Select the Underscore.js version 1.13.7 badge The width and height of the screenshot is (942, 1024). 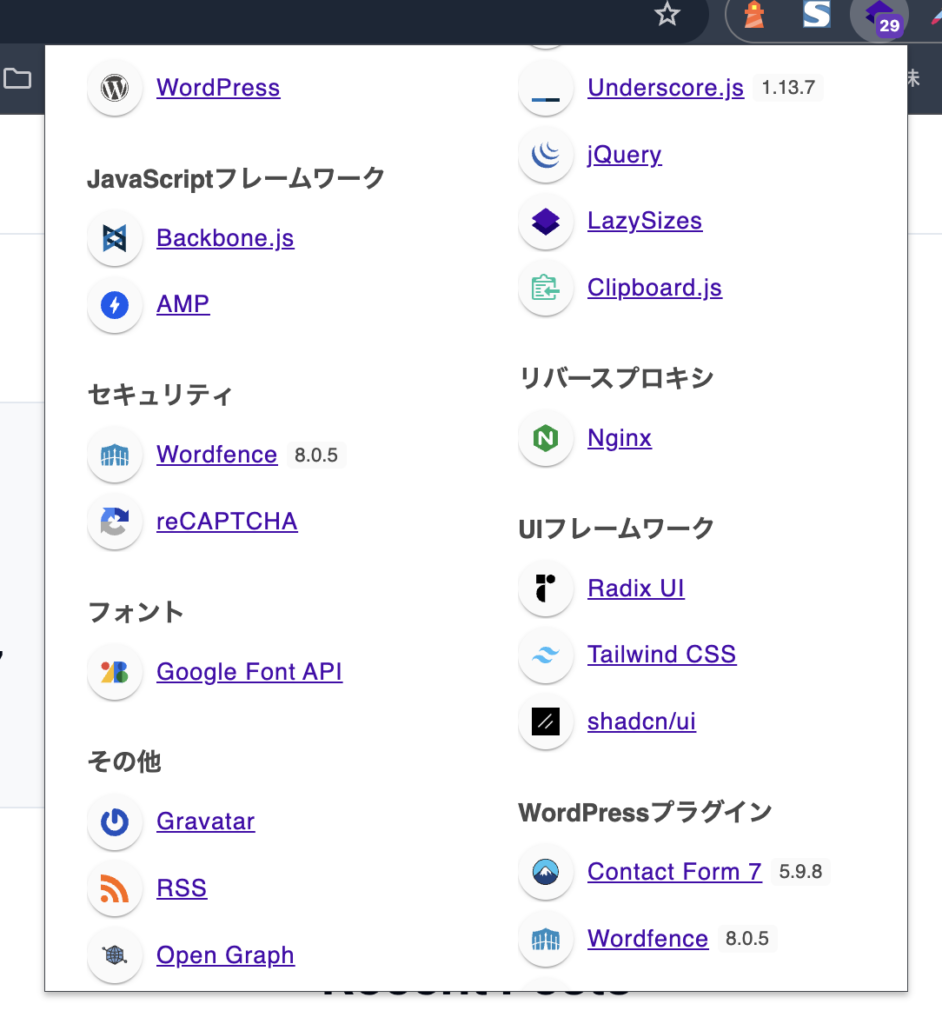788,88
